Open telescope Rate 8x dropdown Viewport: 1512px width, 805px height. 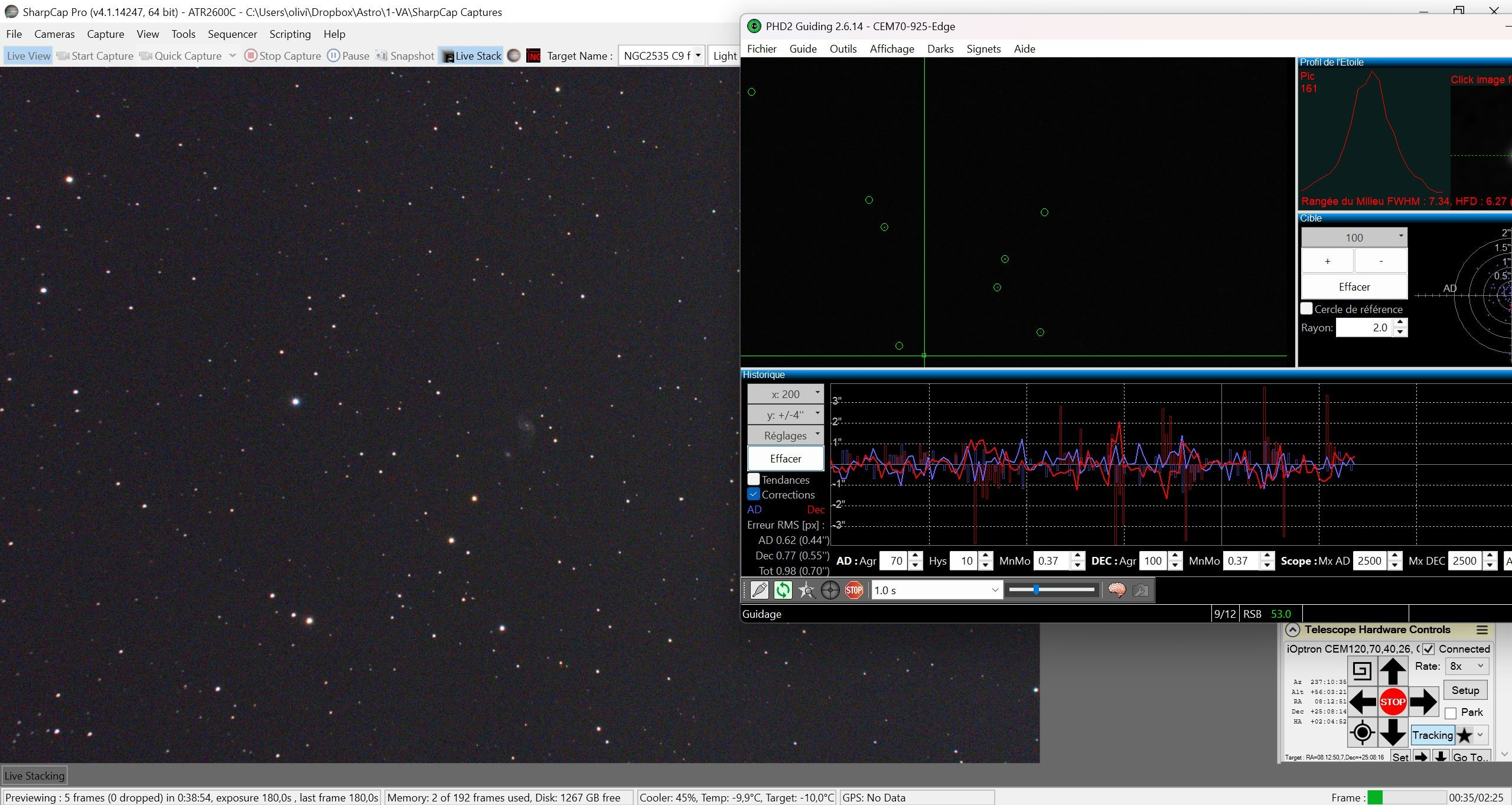tap(1467, 666)
